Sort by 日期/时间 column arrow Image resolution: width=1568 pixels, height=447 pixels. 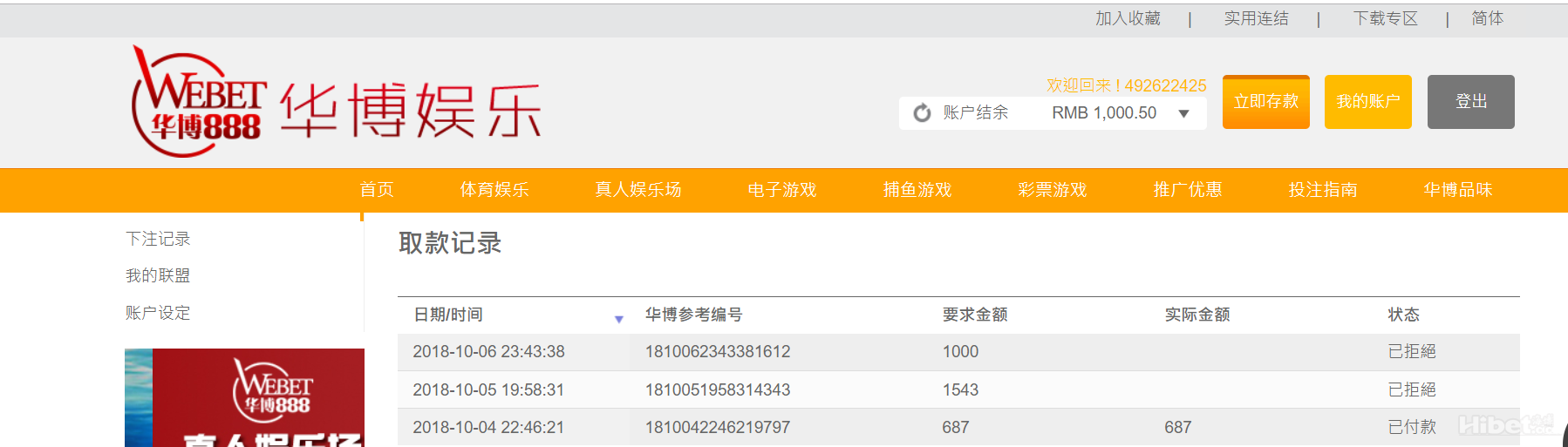pyautogui.click(x=618, y=319)
